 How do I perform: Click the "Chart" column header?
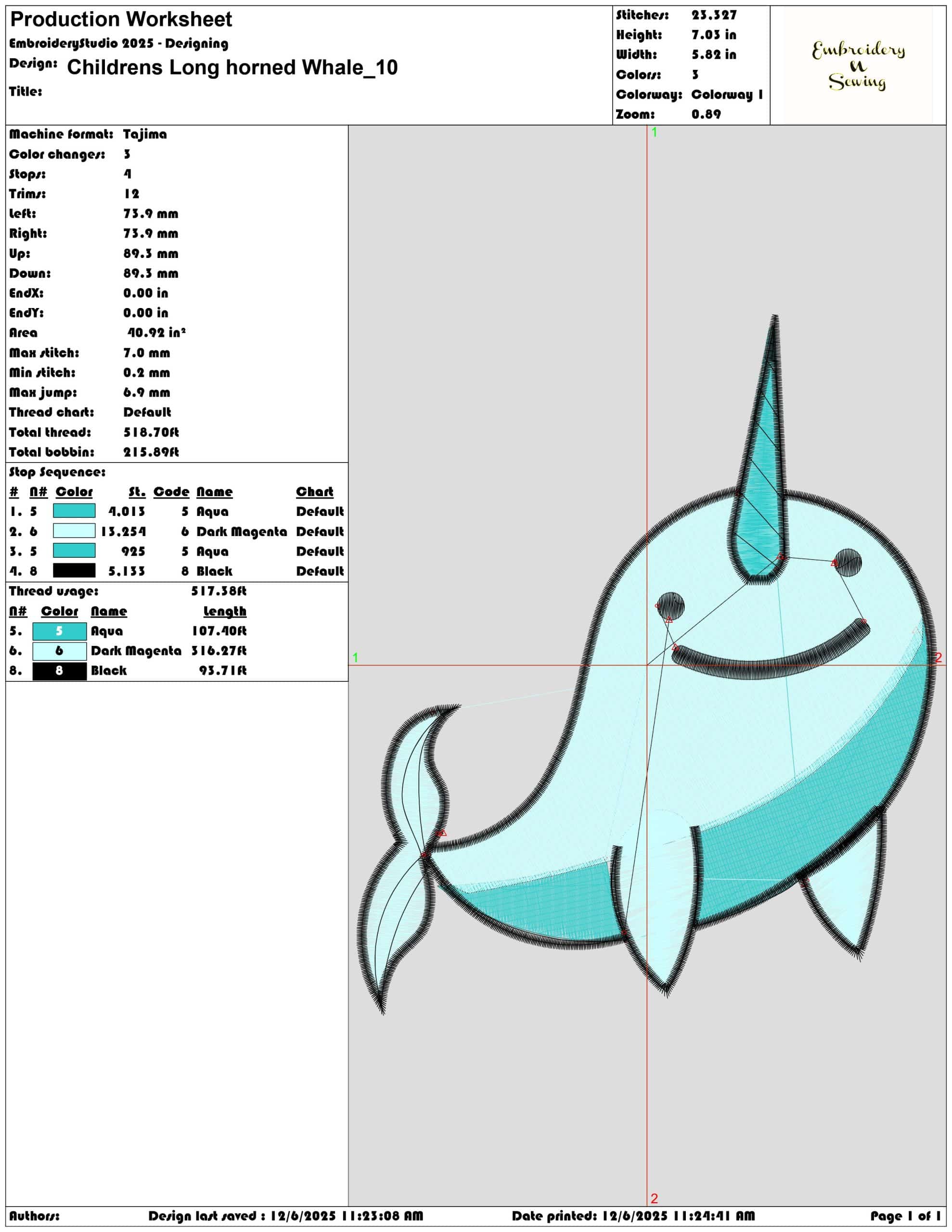pos(315,492)
